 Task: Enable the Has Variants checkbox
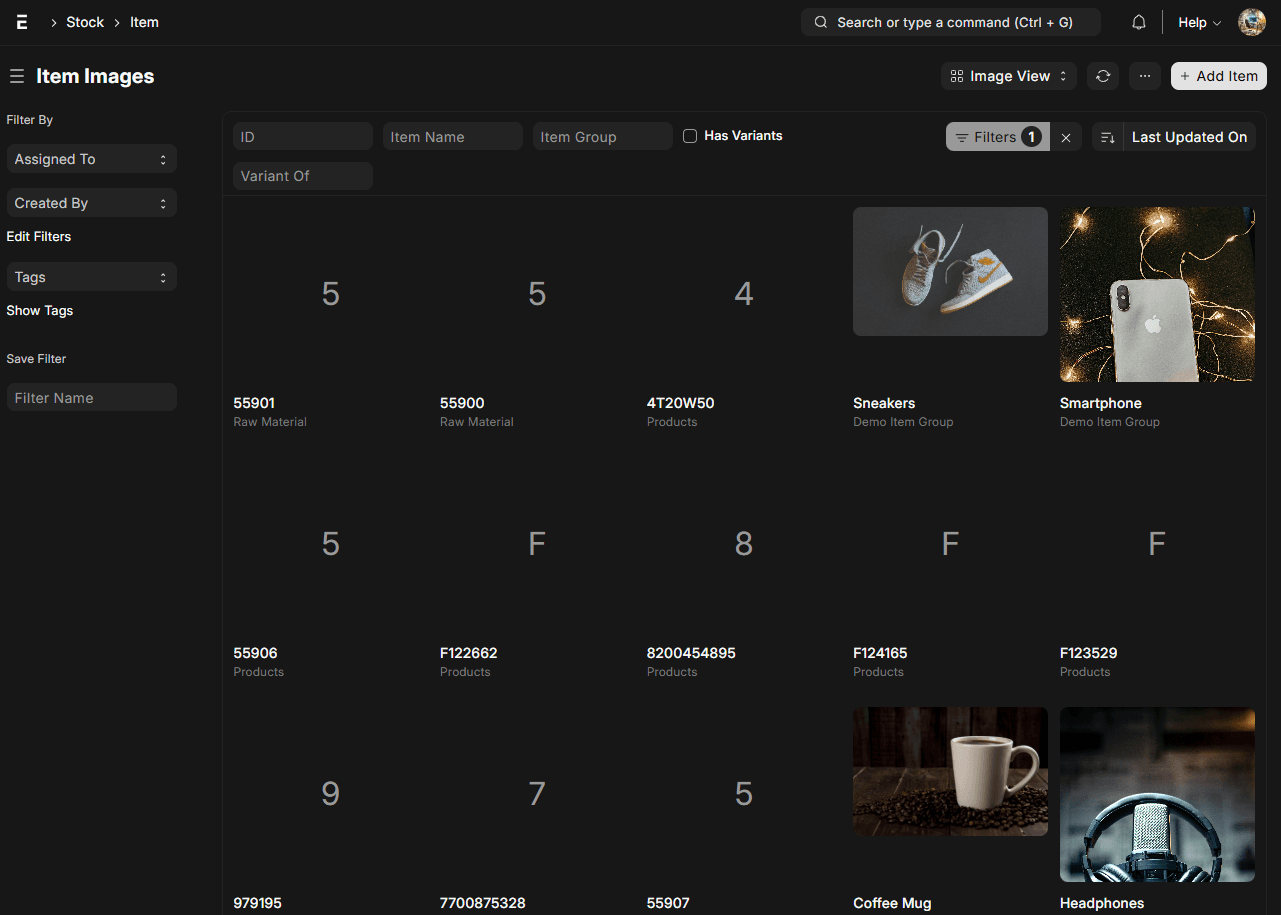(690, 136)
